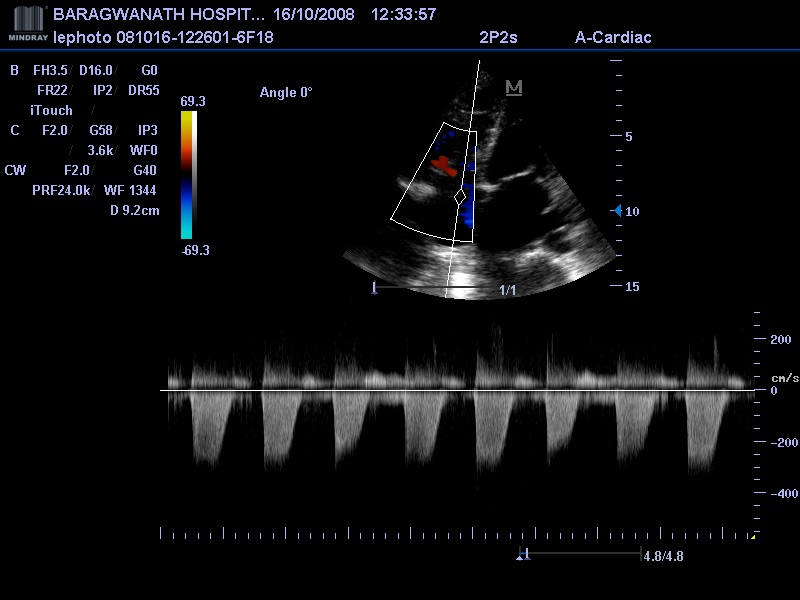The height and width of the screenshot is (600, 800).
Task: Click the WF 1344 wall filter value
Action: pos(130,190)
